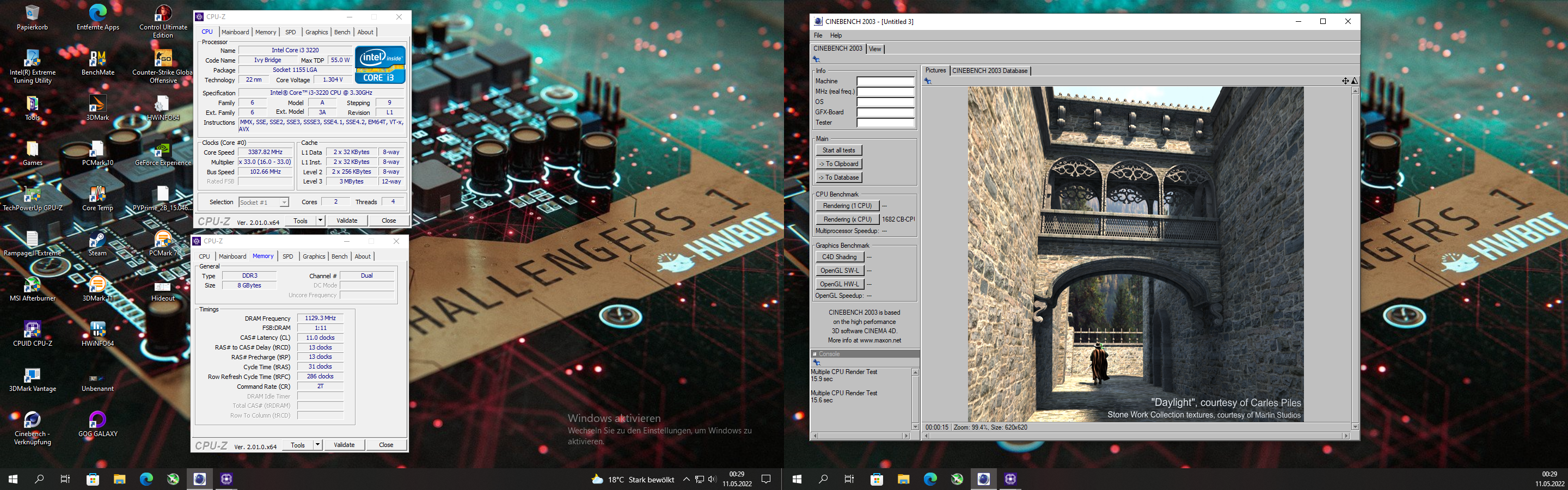Open volume control in system tray

pos(712,480)
